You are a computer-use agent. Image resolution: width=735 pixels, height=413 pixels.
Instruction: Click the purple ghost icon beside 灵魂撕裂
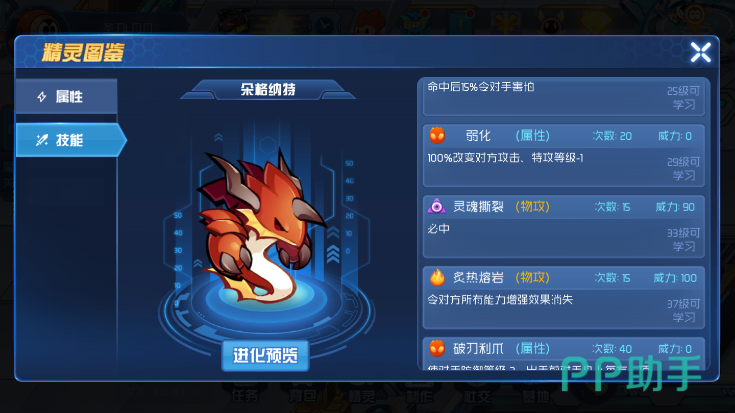tap(436, 206)
